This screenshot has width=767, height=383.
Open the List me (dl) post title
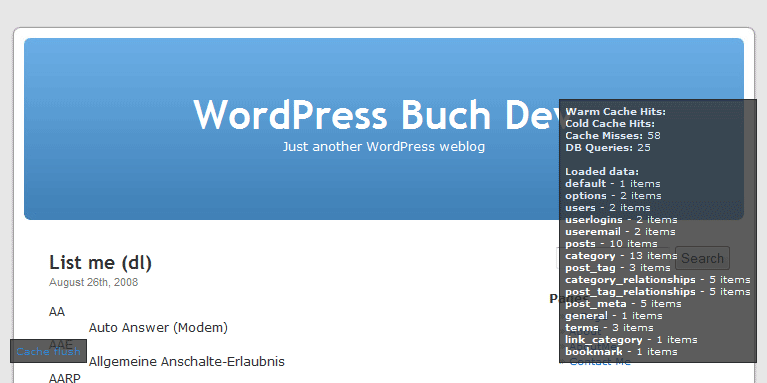point(100,263)
